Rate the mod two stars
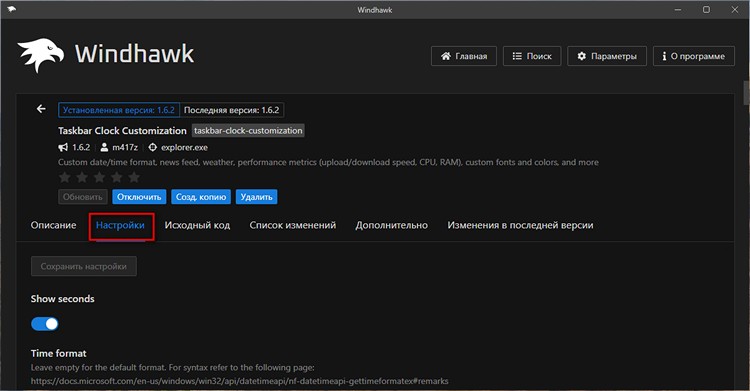This screenshot has width=750, height=391. coord(82,178)
